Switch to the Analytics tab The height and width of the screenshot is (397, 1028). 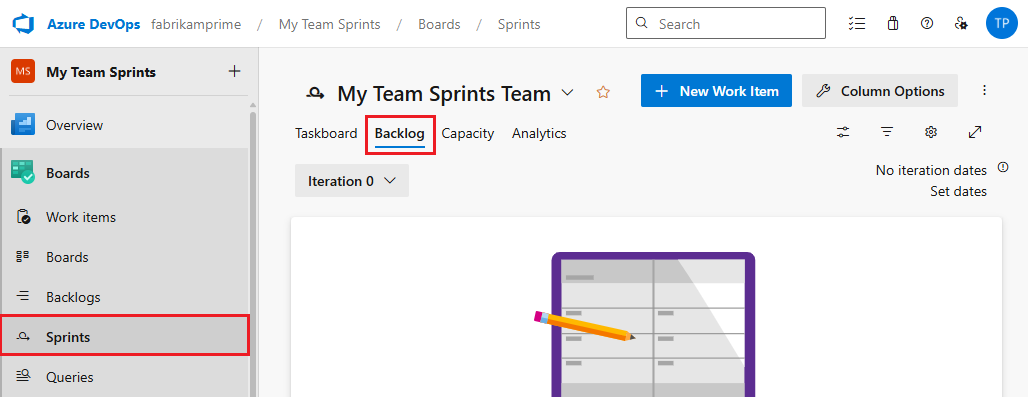[x=539, y=134]
